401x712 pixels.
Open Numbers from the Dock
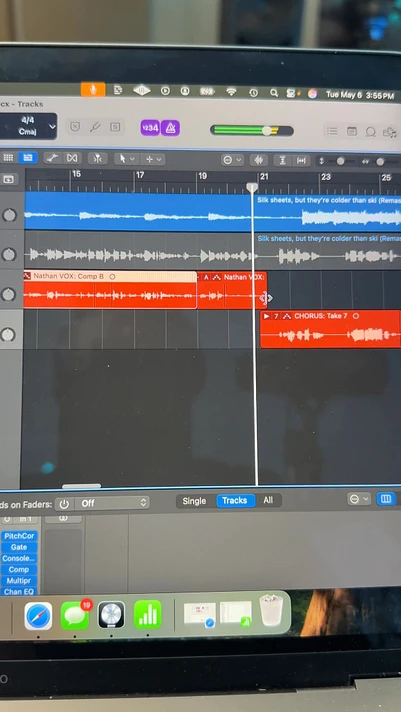(148, 614)
